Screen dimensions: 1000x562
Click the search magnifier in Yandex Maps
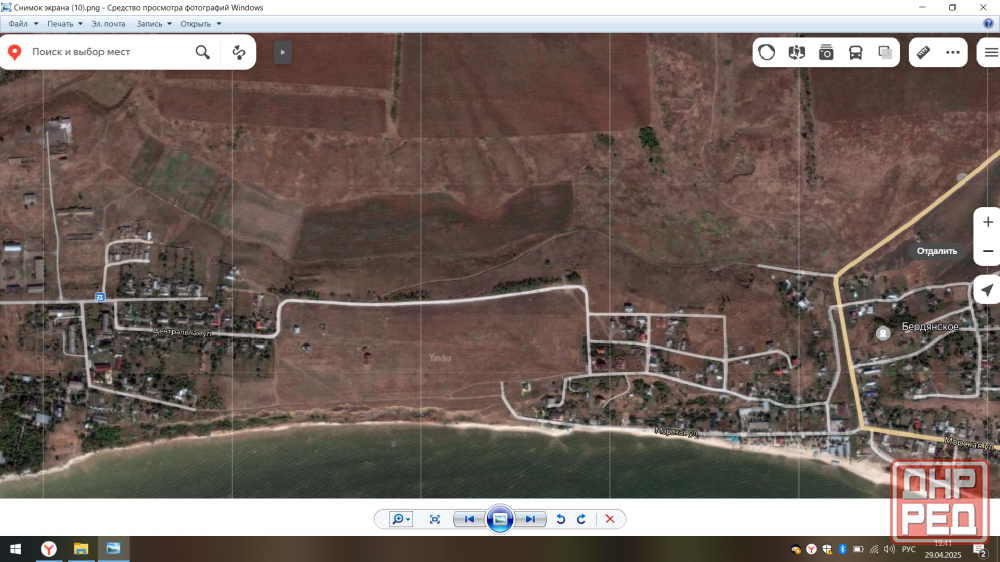203,52
